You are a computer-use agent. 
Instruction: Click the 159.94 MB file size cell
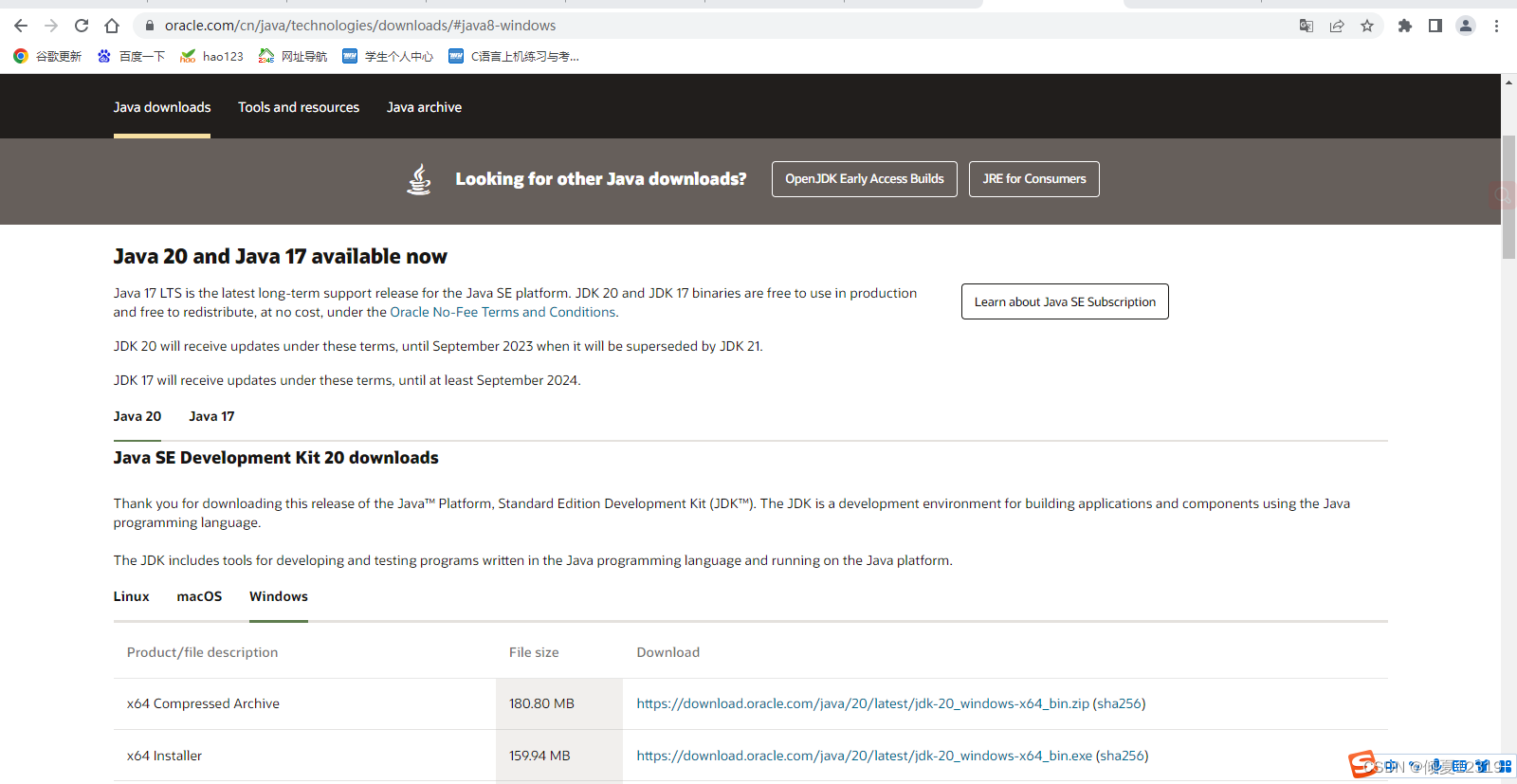[558, 756]
